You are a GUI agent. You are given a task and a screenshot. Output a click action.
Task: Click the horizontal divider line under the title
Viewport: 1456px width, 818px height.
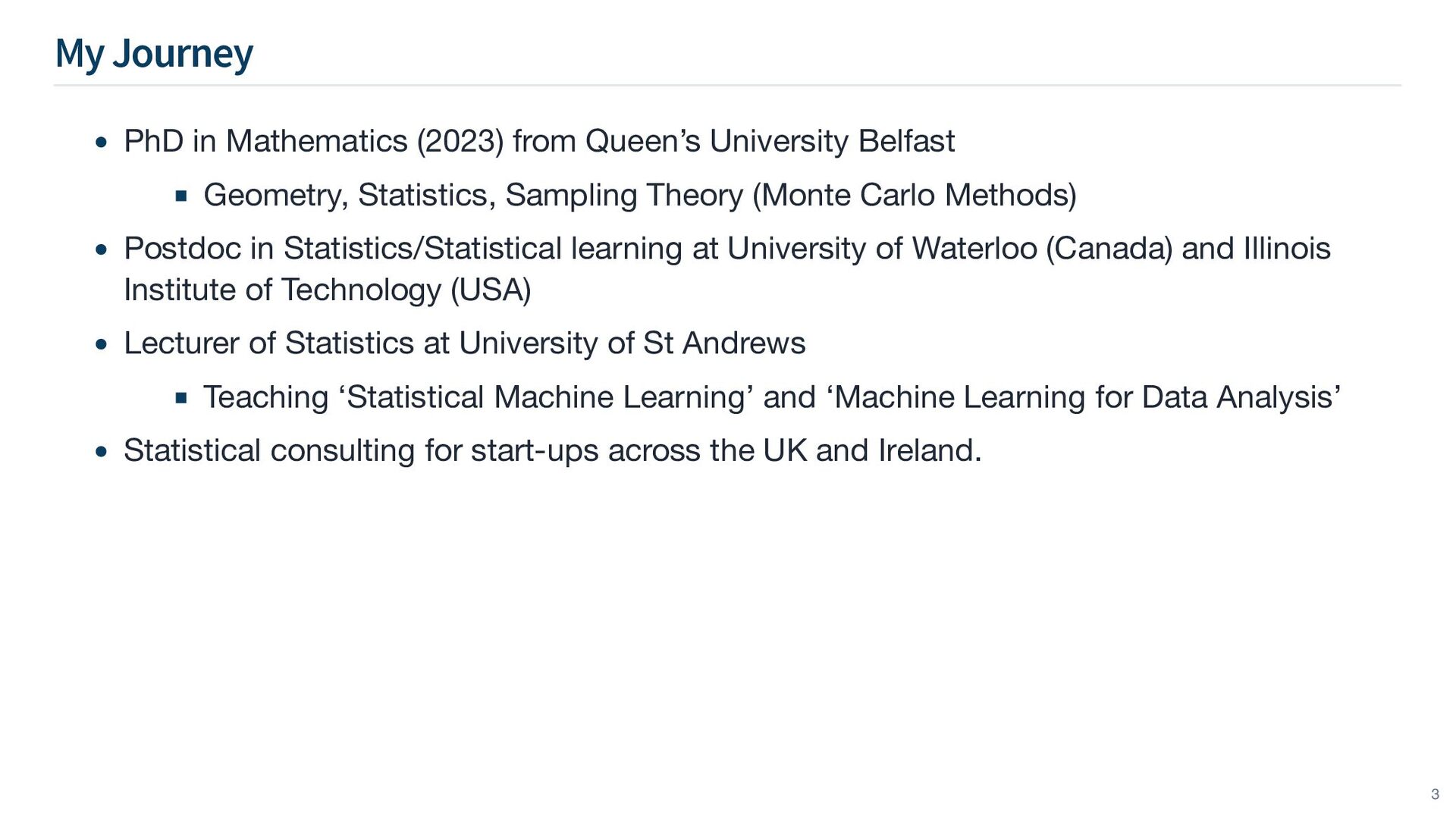[x=726, y=86]
